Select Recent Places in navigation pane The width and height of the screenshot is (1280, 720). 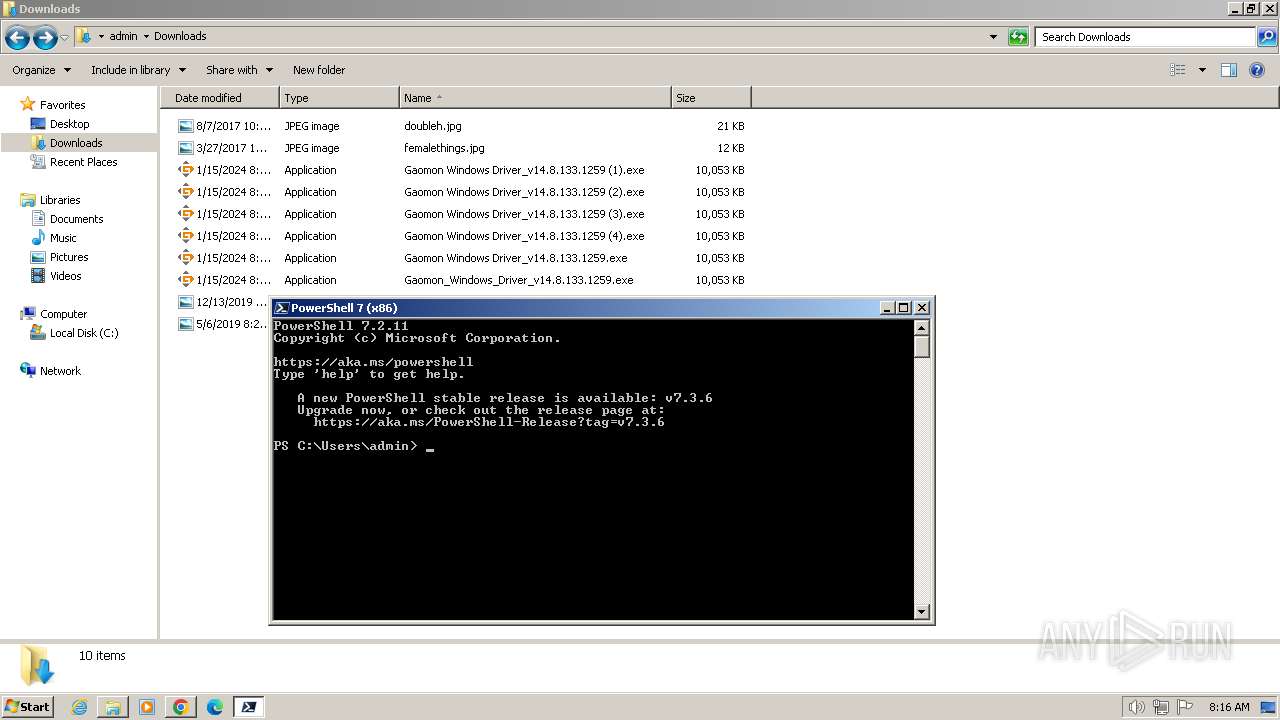pyautogui.click(x=83, y=162)
